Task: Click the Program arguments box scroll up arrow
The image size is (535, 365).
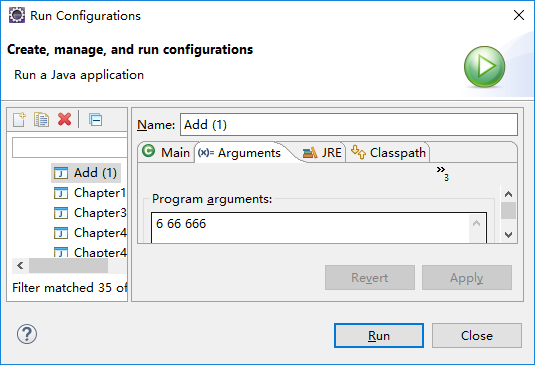Action: (x=477, y=224)
